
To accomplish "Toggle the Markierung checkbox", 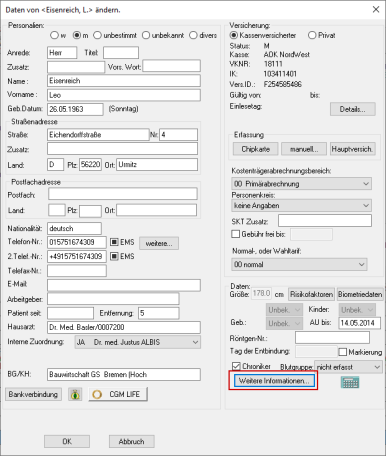I will 343,352.
